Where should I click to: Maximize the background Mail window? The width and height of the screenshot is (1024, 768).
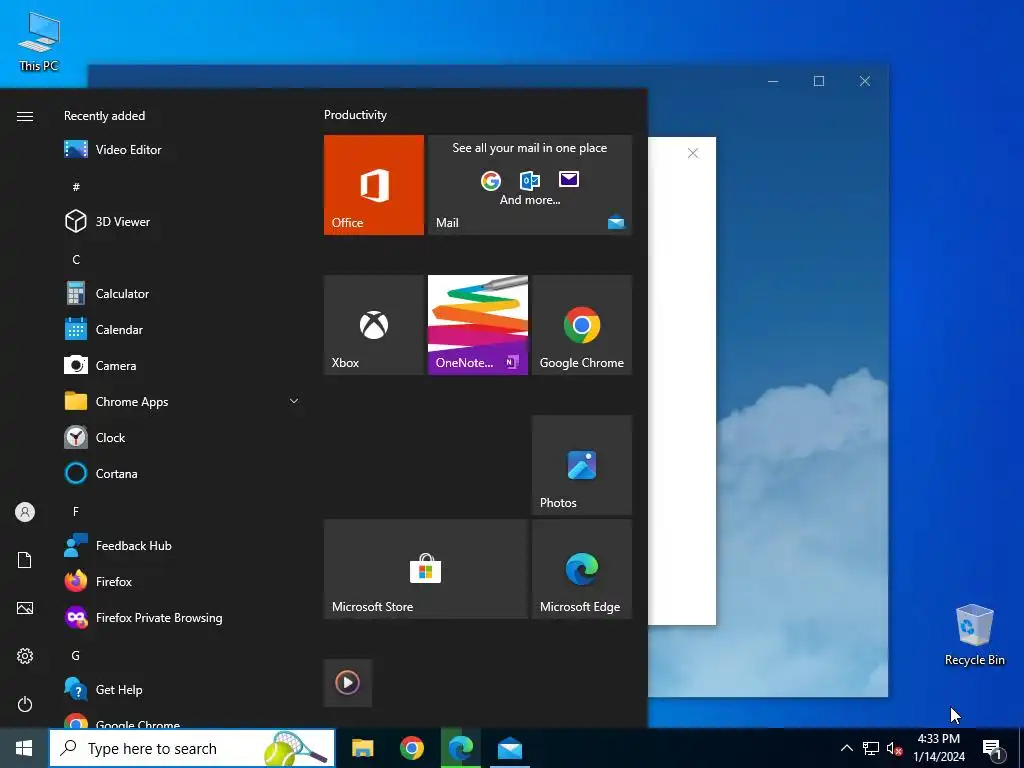pyautogui.click(x=819, y=81)
